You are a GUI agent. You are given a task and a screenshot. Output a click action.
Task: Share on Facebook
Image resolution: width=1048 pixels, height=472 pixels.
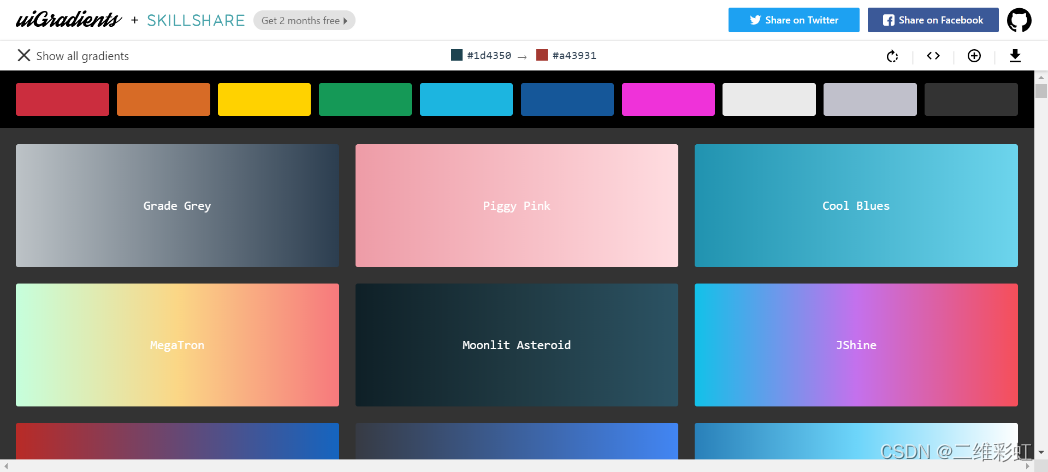click(933, 20)
